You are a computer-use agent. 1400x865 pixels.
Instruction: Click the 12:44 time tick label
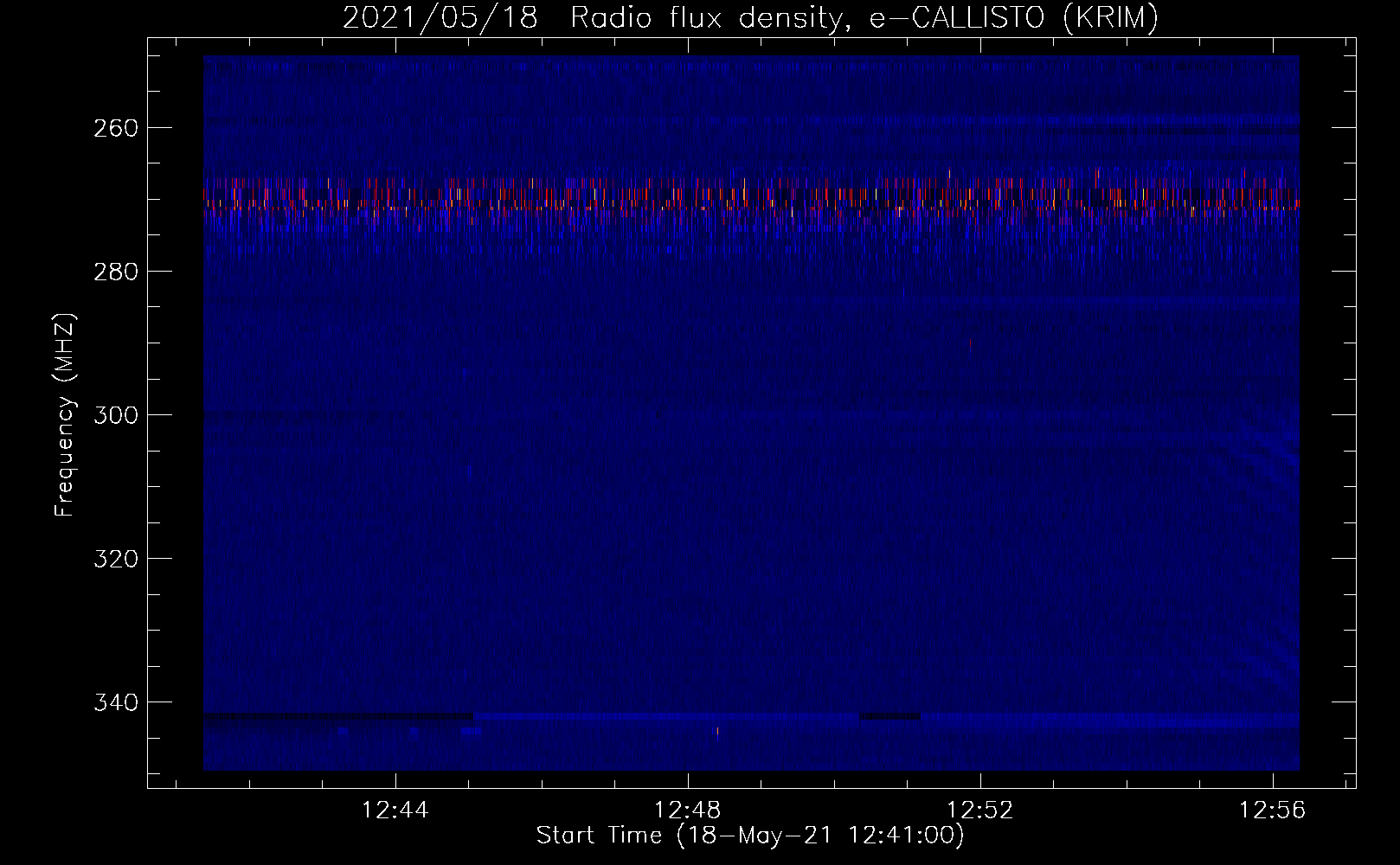click(x=395, y=811)
